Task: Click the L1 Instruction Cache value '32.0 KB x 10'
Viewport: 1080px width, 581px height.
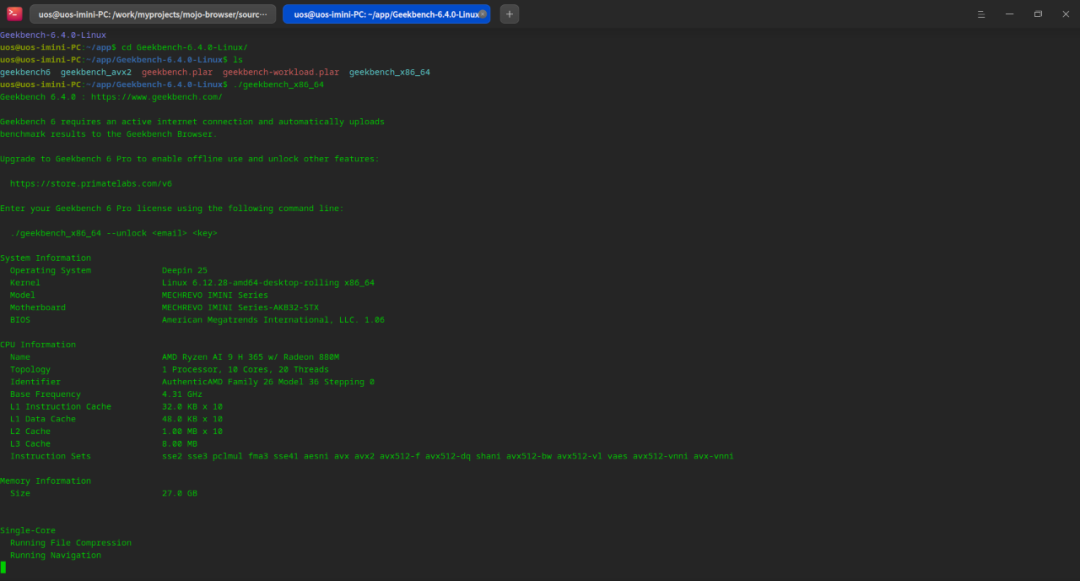Action: [192, 407]
